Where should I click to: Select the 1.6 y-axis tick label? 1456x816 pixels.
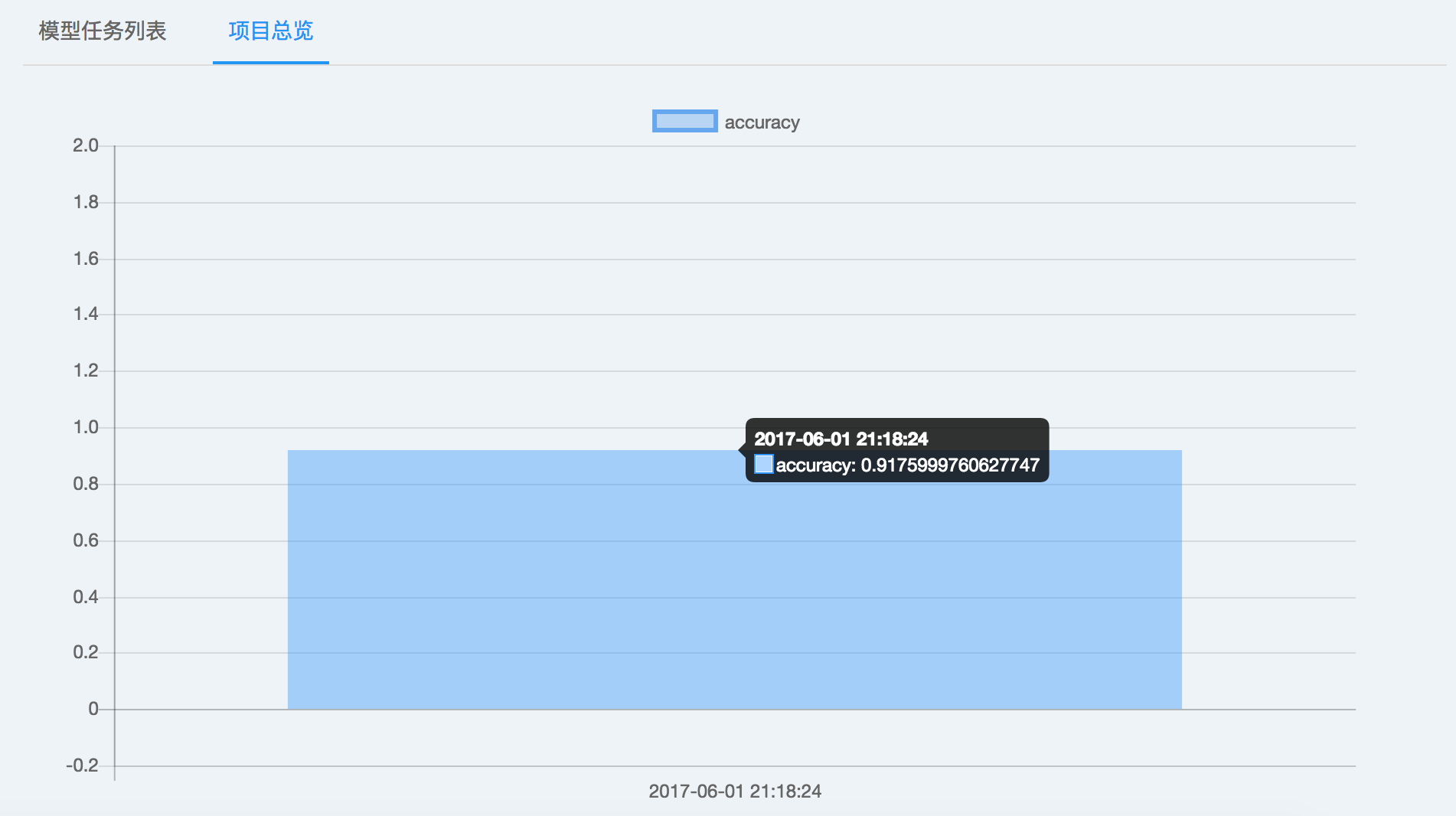pyautogui.click(x=86, y=259)
